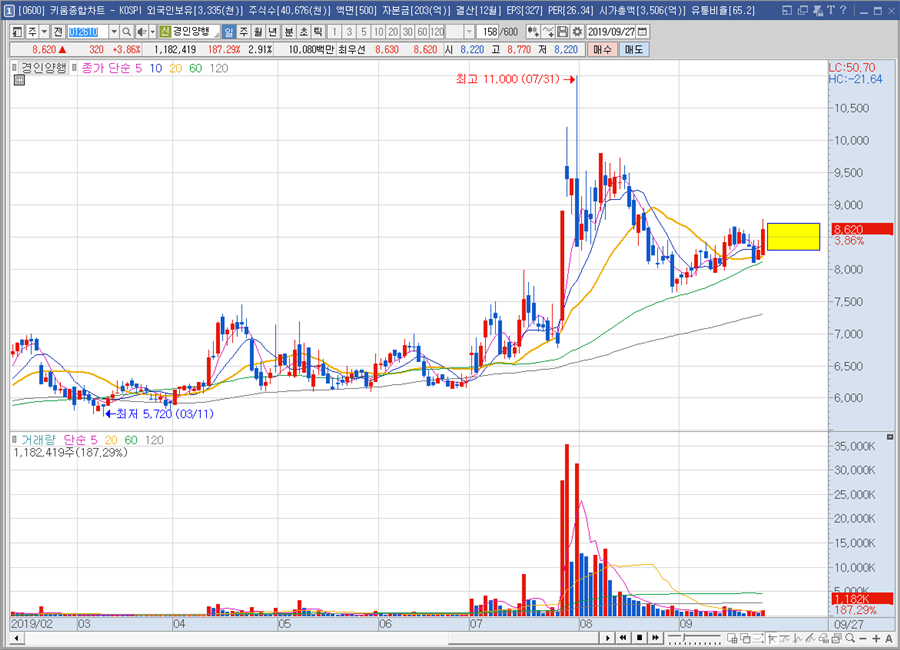The height and width of the screenshot is (650, 900).
Task: Click the title bar duplicate window icon
Action: [x=802, y=10]
